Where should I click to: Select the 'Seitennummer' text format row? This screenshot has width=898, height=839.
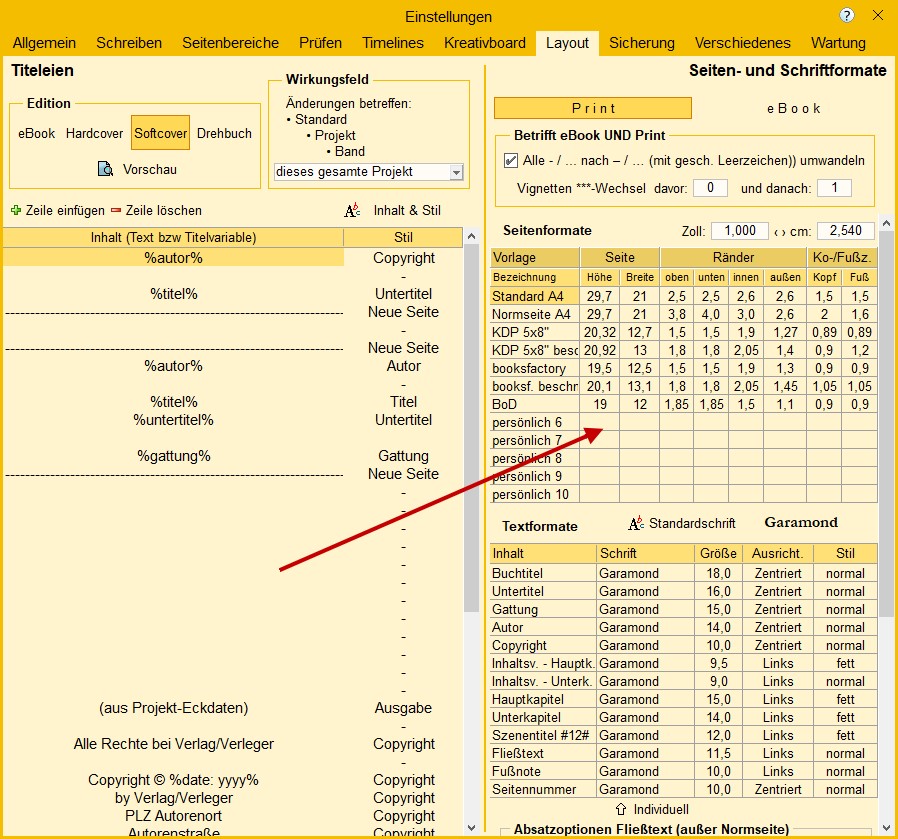[x=684, y=789]
